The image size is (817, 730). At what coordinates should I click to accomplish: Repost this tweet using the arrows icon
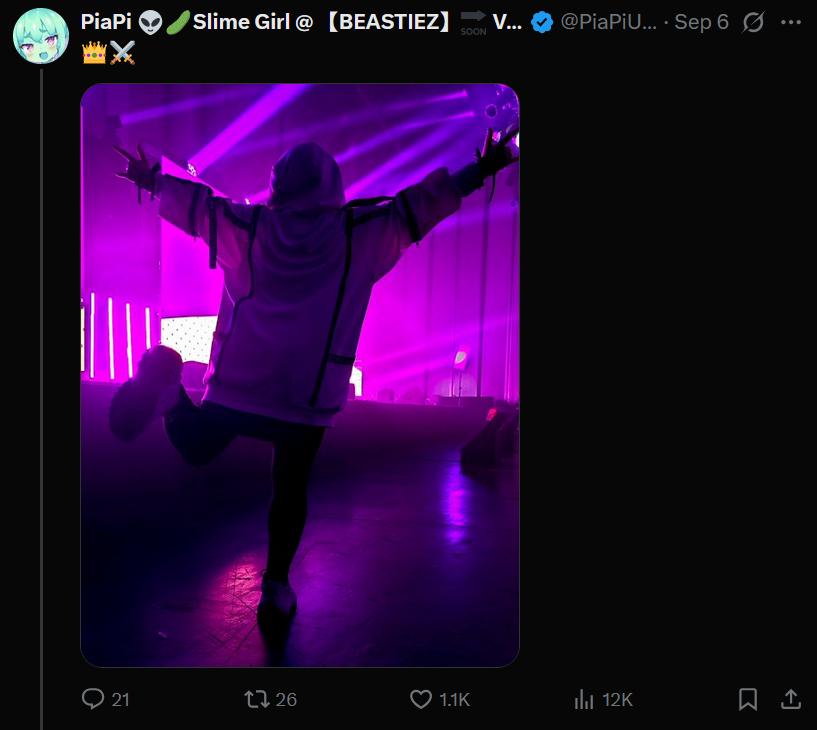point(257,699)
